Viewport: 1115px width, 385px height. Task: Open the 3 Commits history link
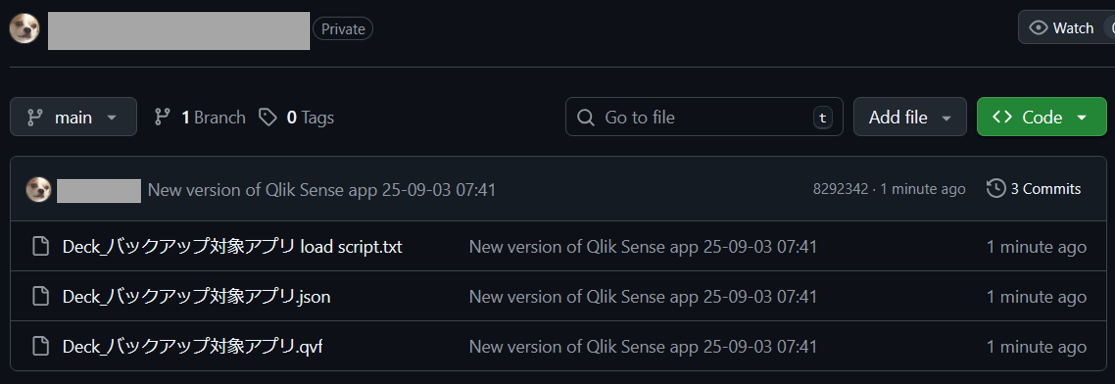coord(1034,189)
